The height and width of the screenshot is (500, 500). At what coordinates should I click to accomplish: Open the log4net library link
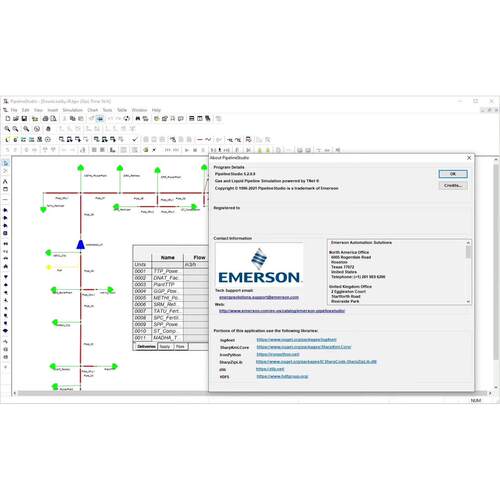tap(296, 340)
